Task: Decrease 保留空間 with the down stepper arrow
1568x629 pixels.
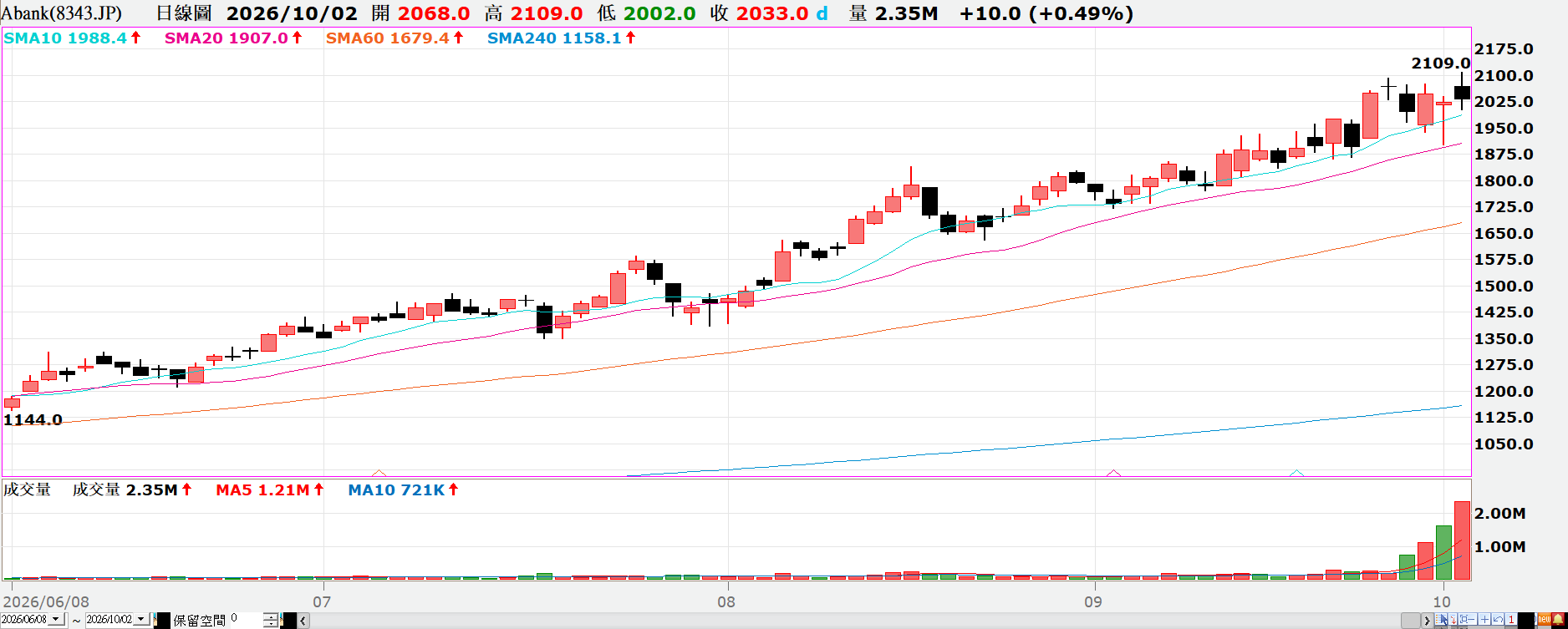Action: [271, 624]
